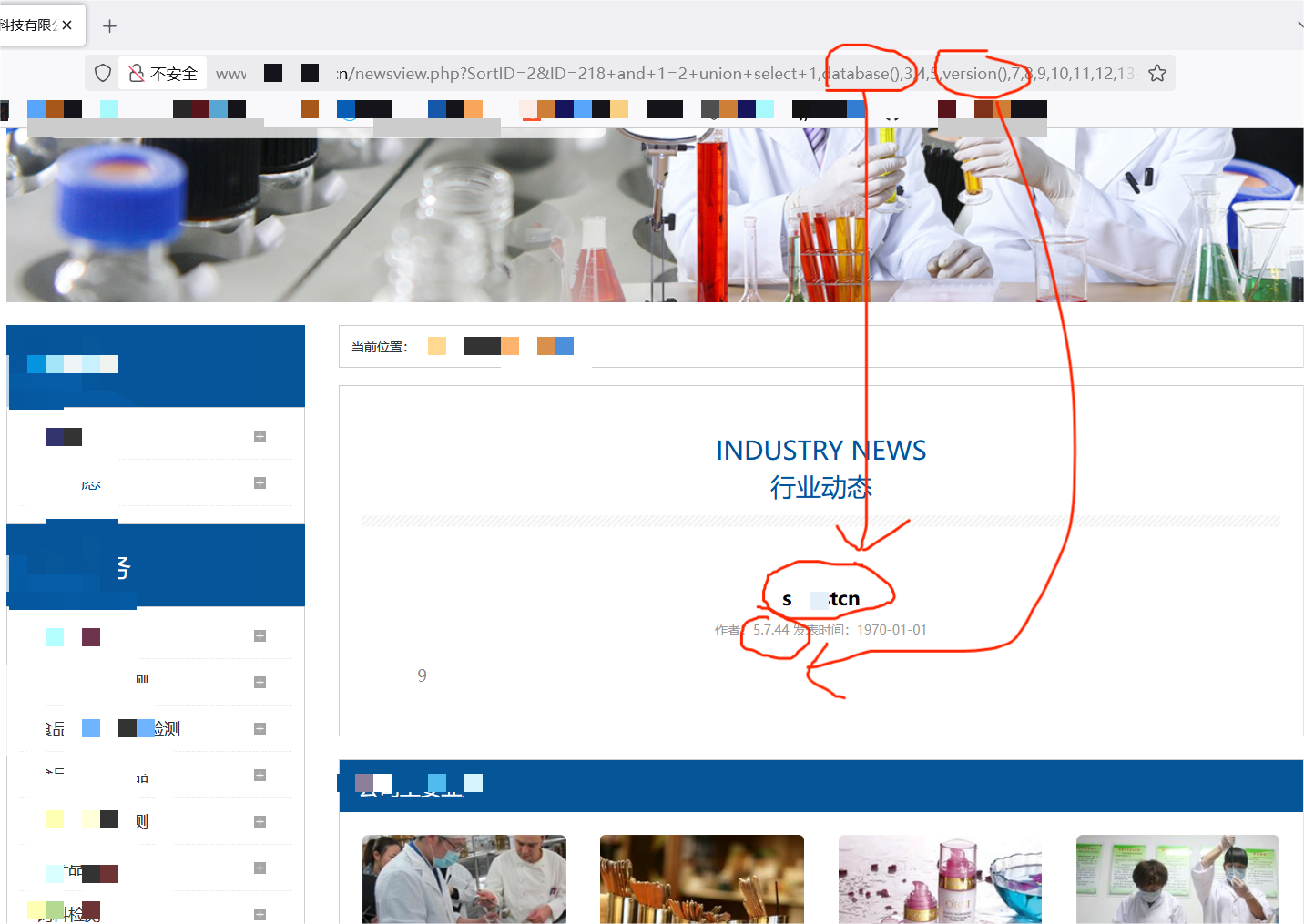Expand the last sidebar plus icon near 检
Screen dimensions: 1304x924
(x=260, y=914)
